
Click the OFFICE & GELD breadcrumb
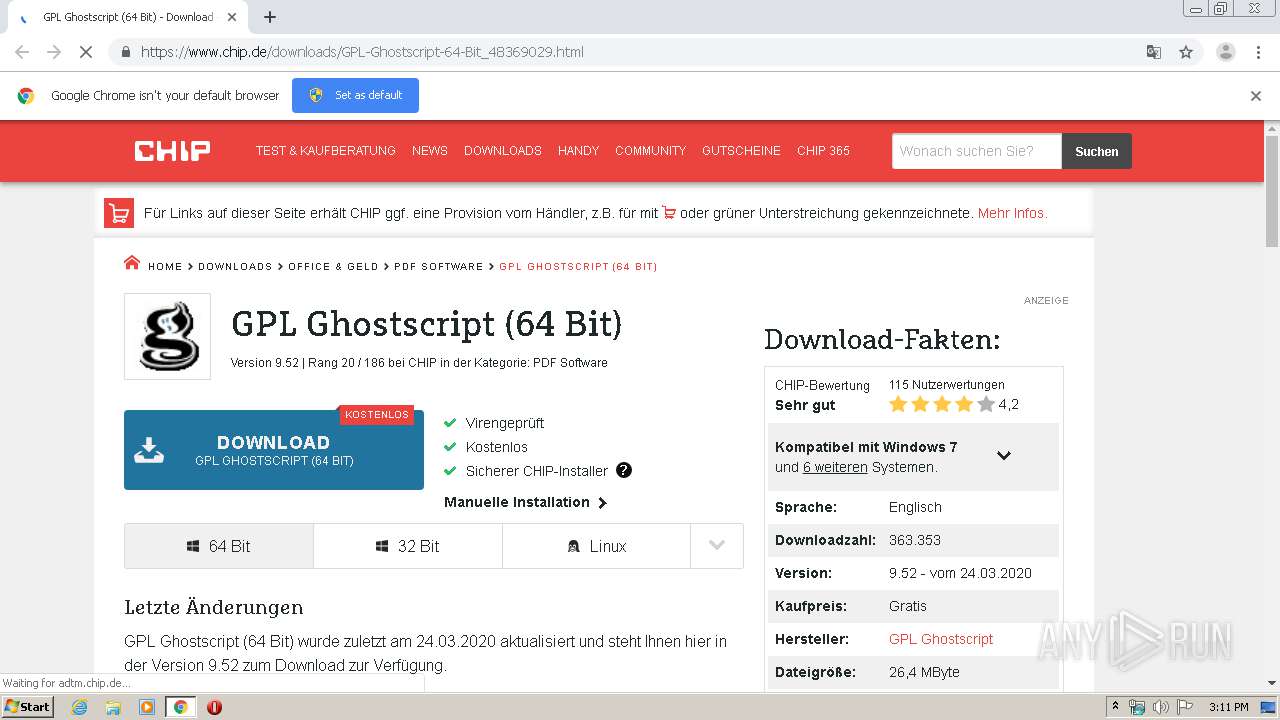click(x=333, y=267)
